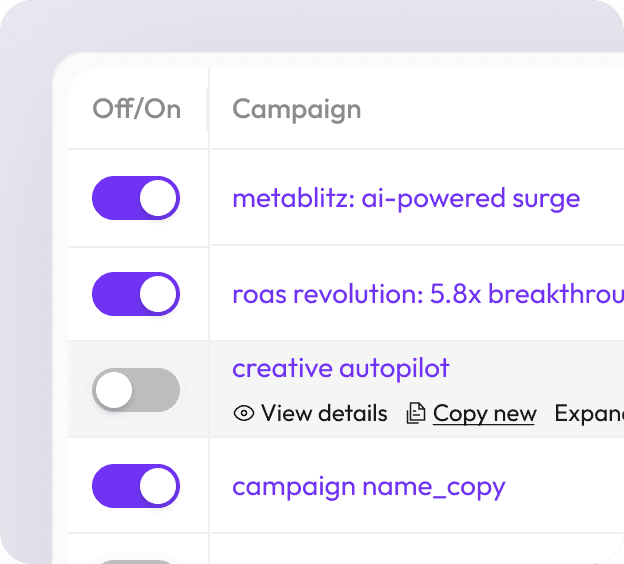Image resolution: width=624 pixels, height=564 pixels.
Task: Click the empty campaign cell below campaign name_copy
Action: coord(417,549)
